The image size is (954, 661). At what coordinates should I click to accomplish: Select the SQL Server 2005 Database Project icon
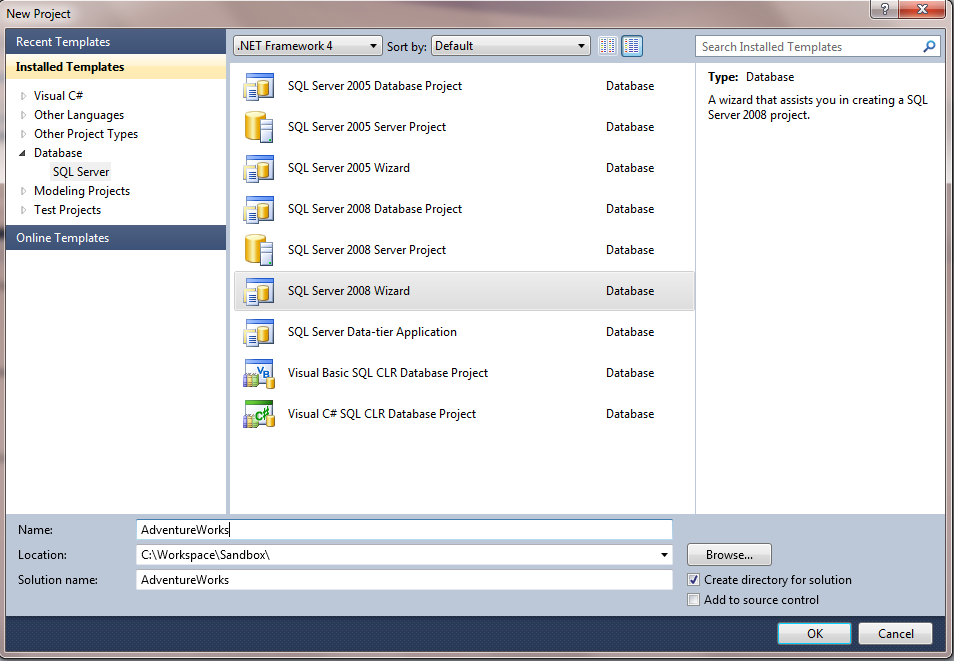(x=259, y=86)
